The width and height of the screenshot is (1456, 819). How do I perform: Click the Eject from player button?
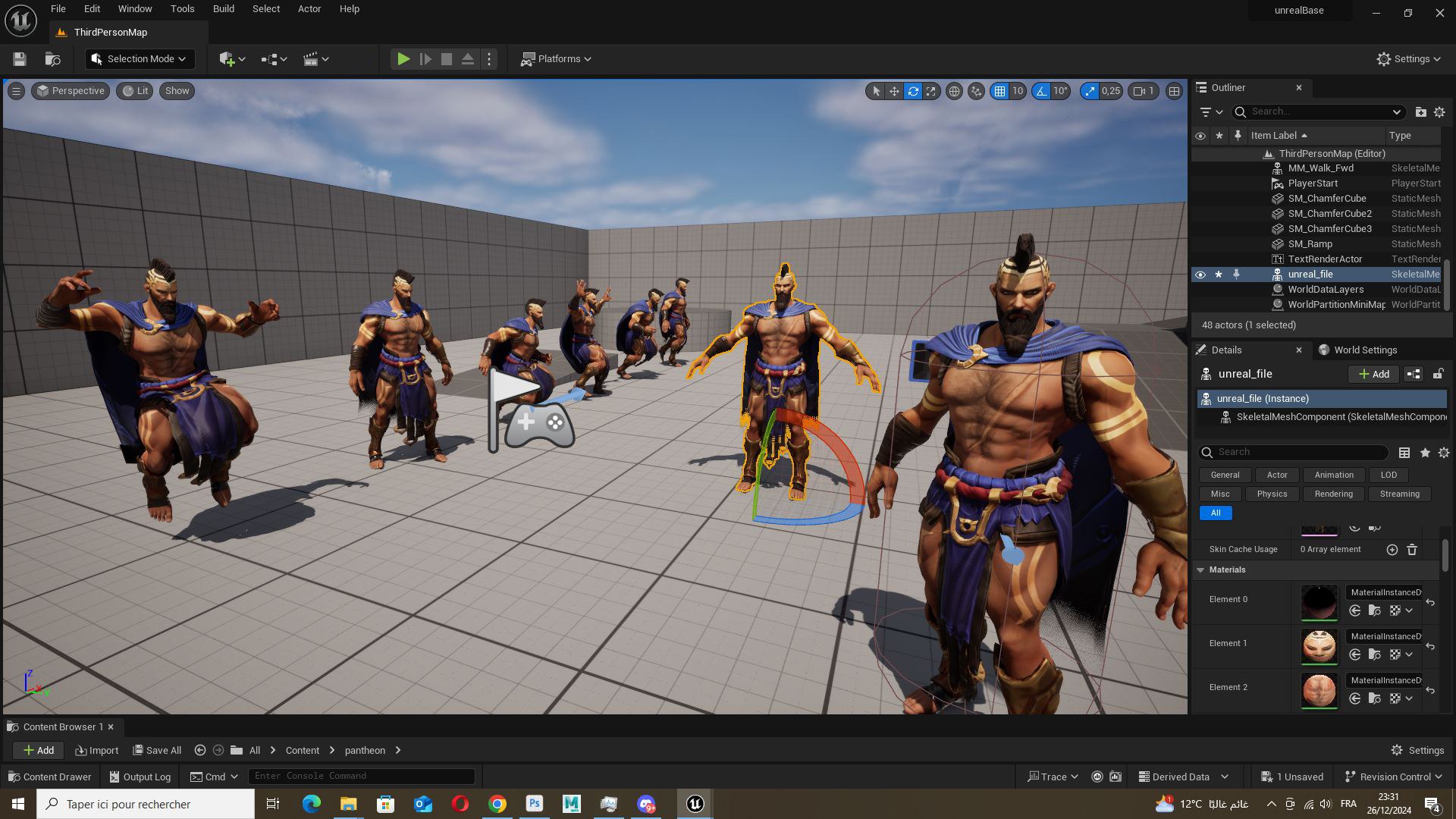(x=468, y=59)
